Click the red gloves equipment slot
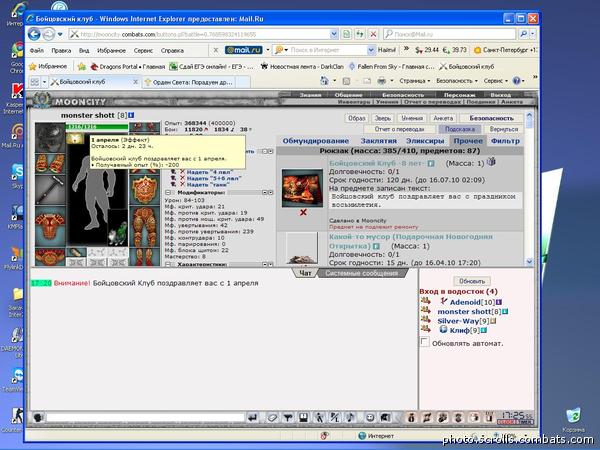 point(50,163)
